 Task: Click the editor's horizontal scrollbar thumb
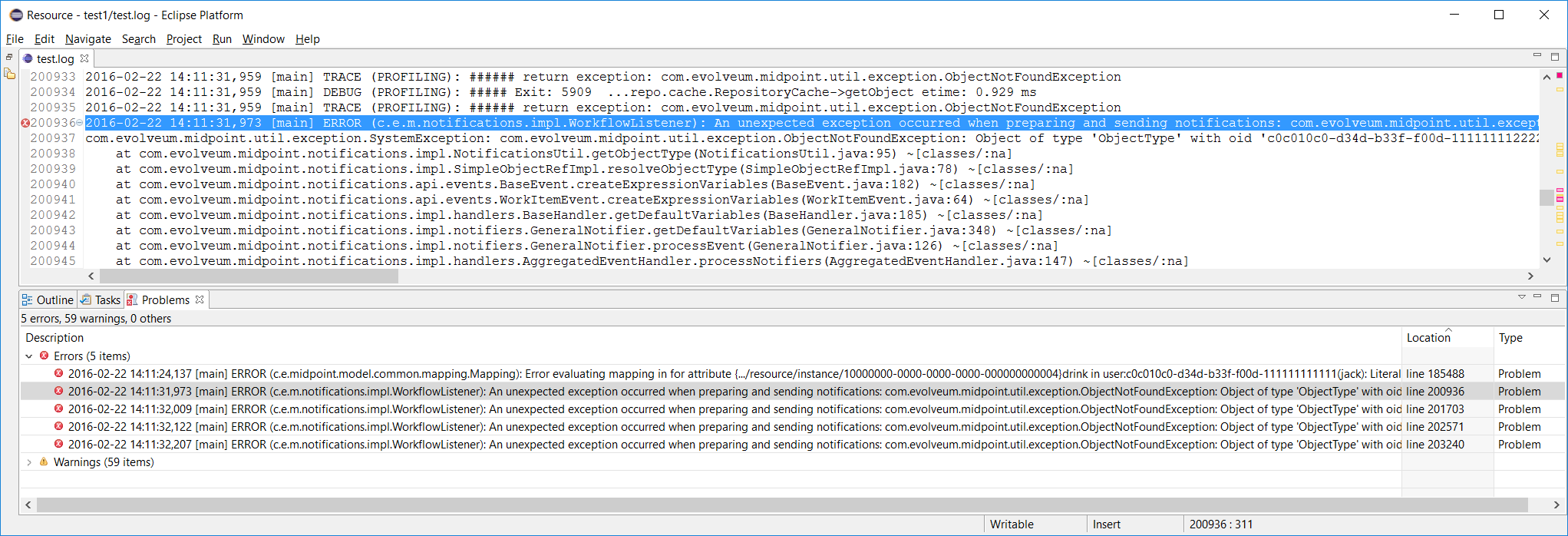(x=248, y=276)
